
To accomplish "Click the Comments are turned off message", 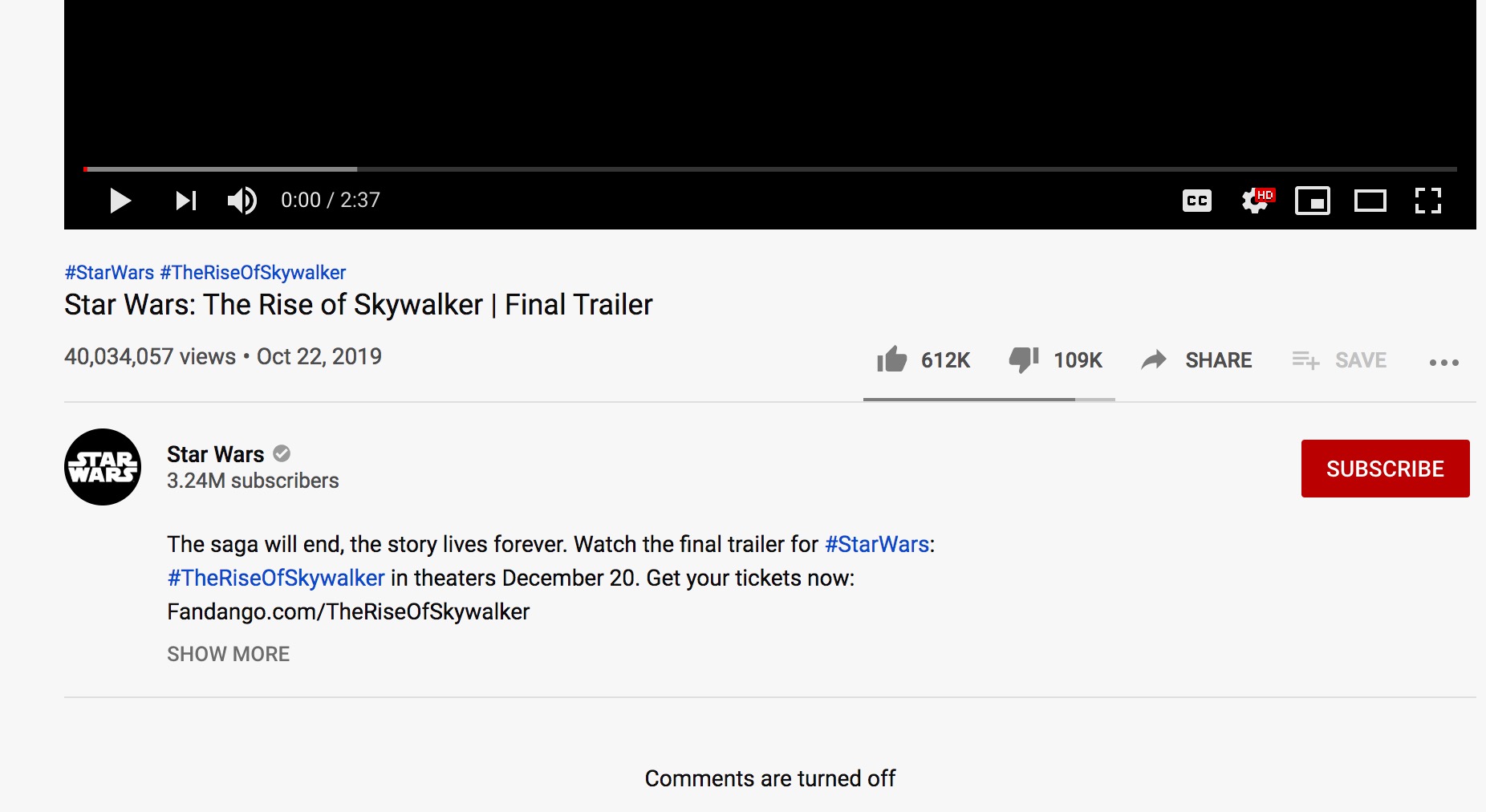I will click(770, 778).
